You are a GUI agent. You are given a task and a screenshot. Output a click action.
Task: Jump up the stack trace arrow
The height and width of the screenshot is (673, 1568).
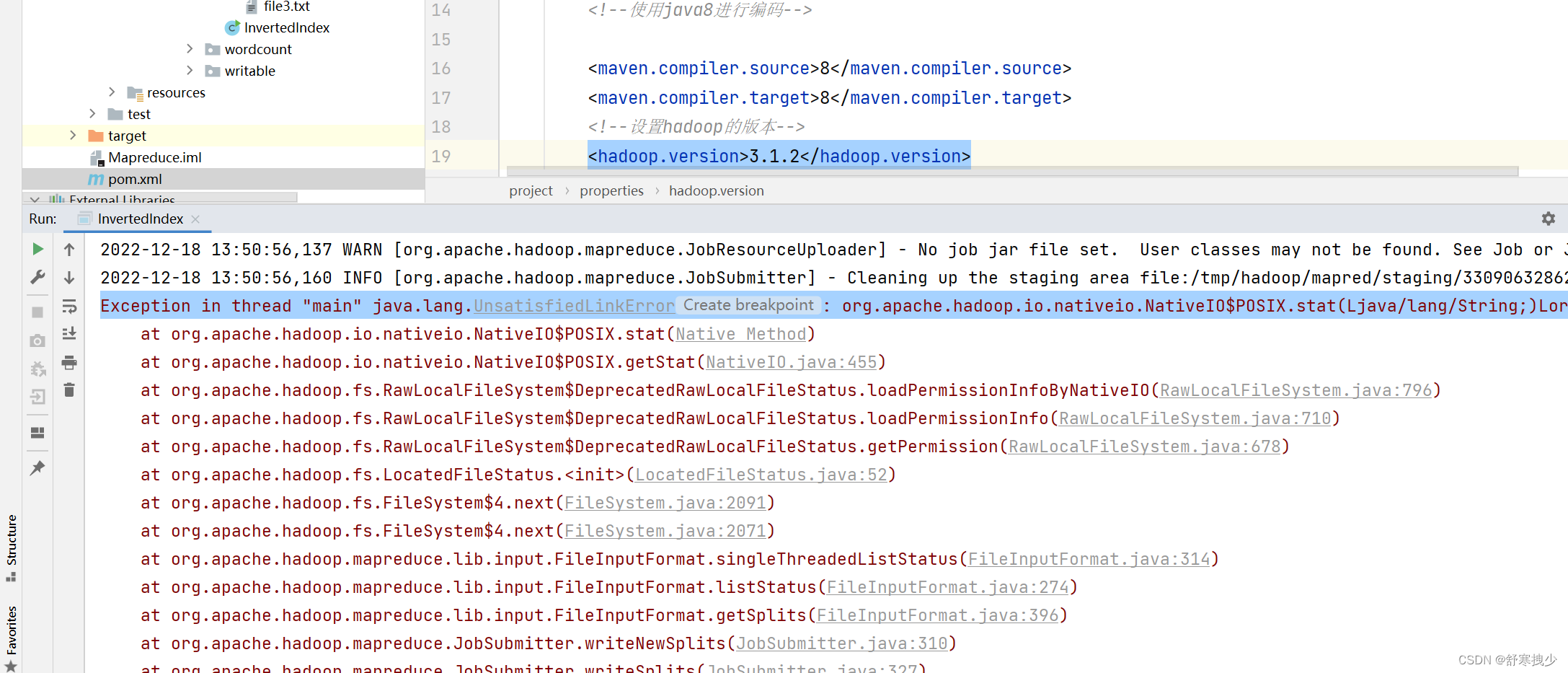click(69, 250)
